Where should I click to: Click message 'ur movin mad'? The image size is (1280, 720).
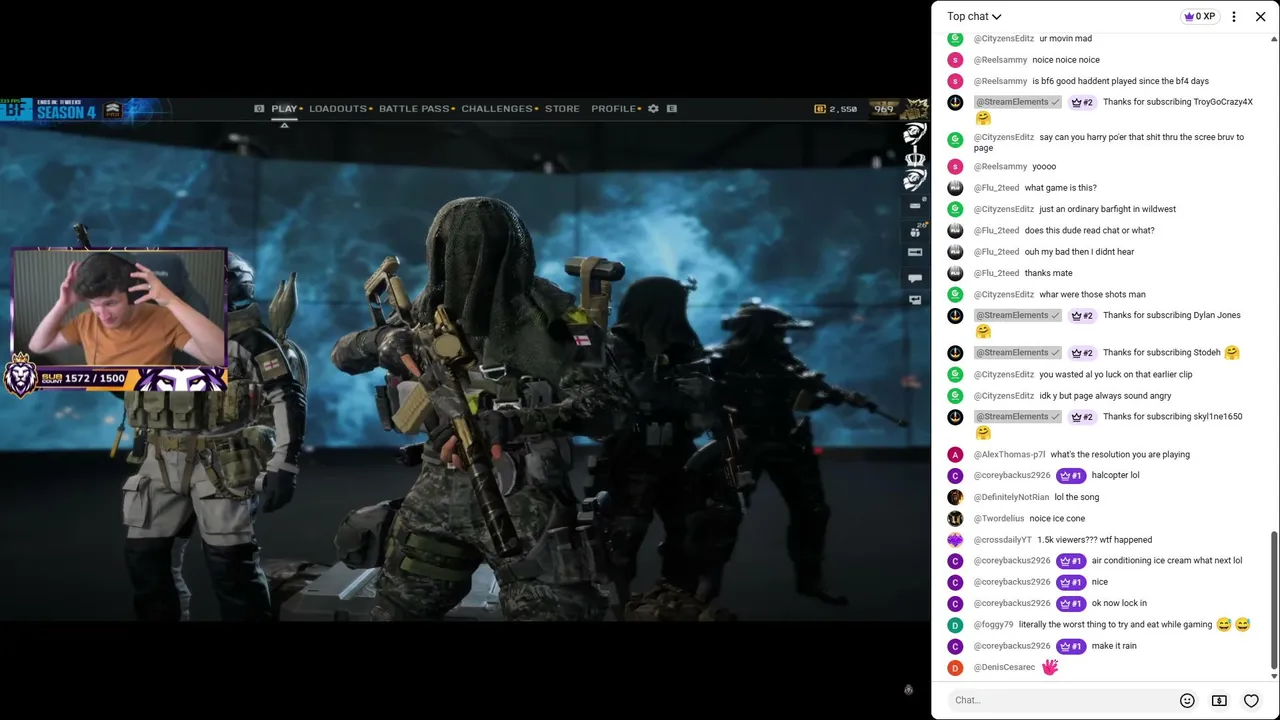pyautogui.click(x=1065, y=39)
